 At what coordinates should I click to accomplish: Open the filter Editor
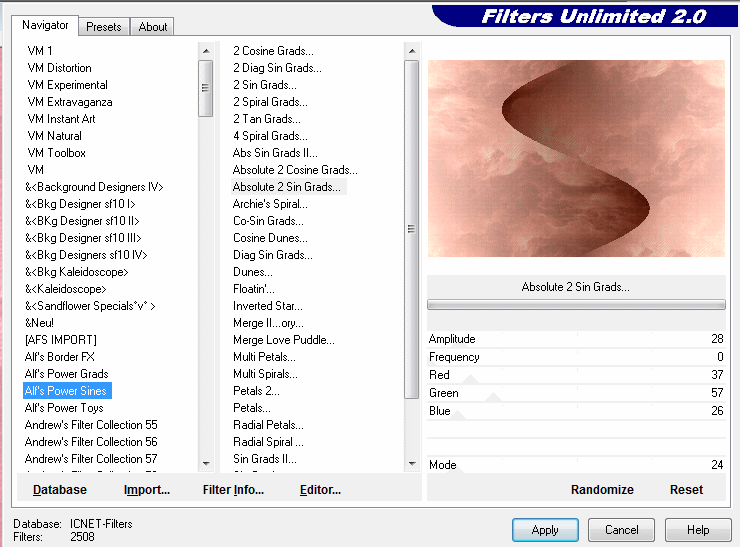[x=320, y=490]
